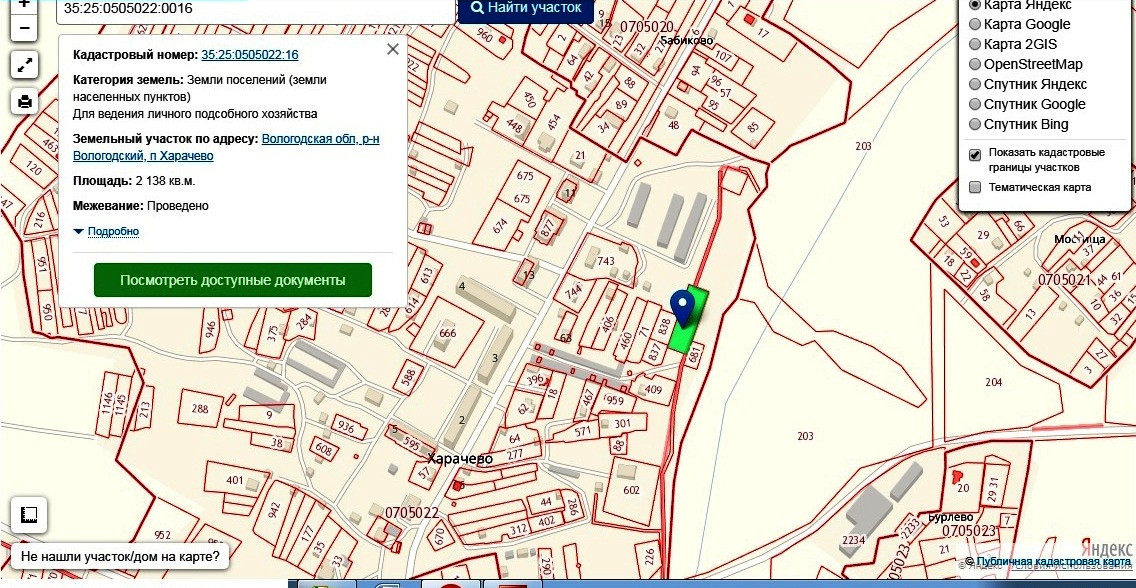1136x588 pixels.
Task: Select parcel number 277
Action: pyautogui.click(x=514, y=455)
